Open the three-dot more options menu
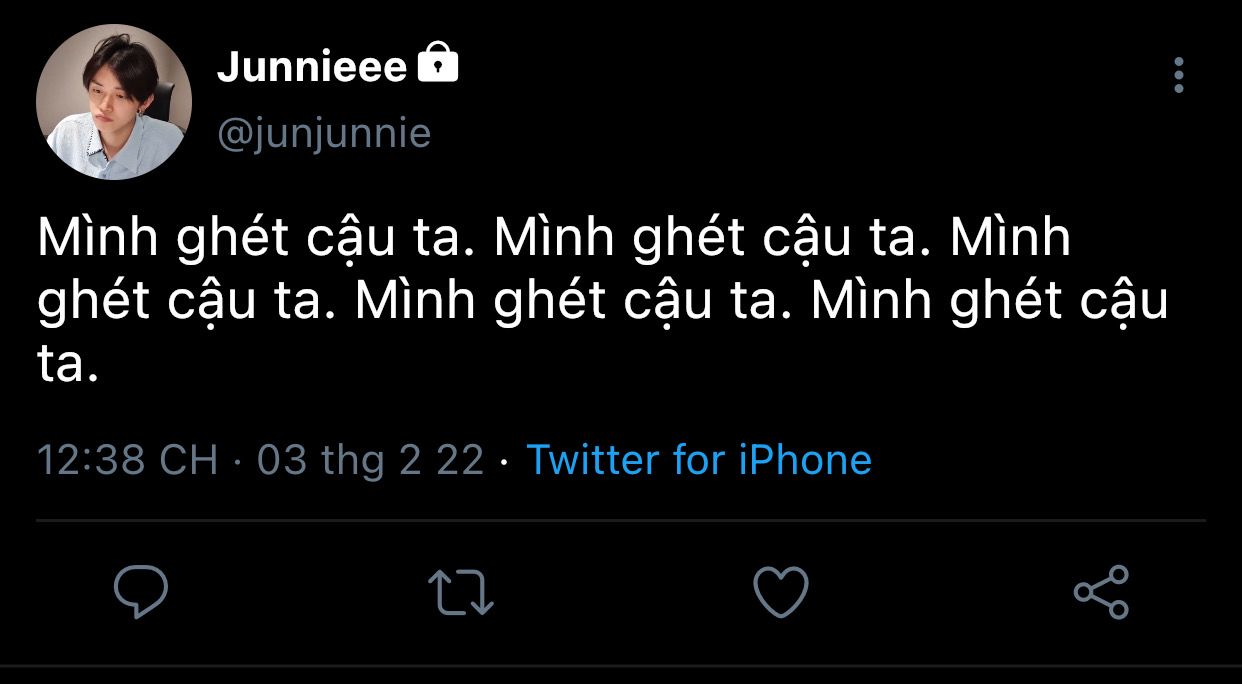 (x=1179, y=75)
